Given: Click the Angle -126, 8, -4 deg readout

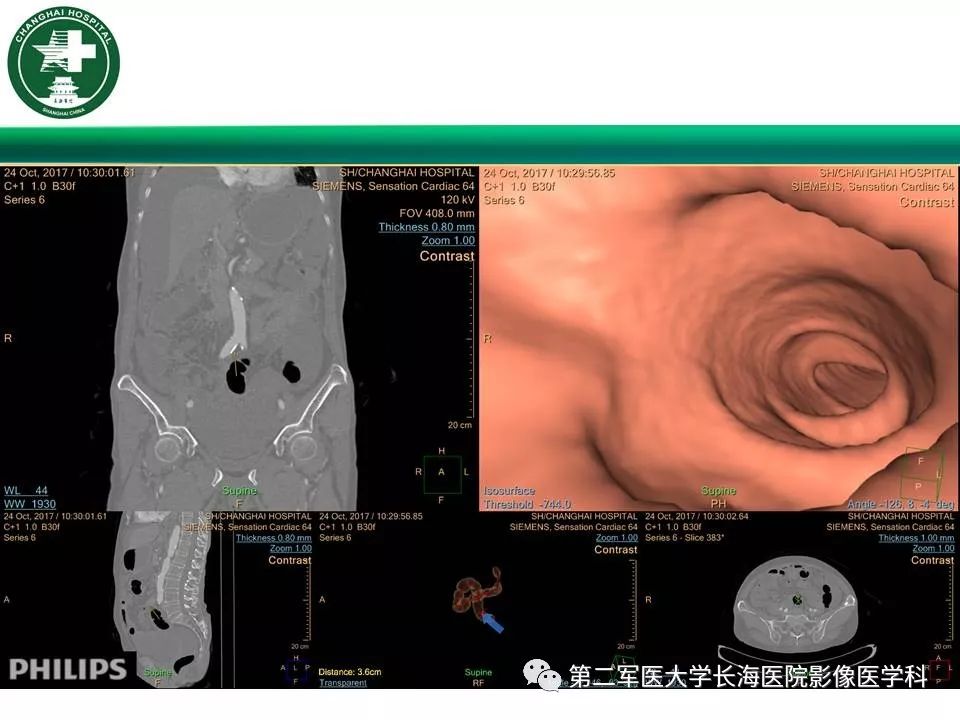Looking at the screenshot, I should pos(901,504).
